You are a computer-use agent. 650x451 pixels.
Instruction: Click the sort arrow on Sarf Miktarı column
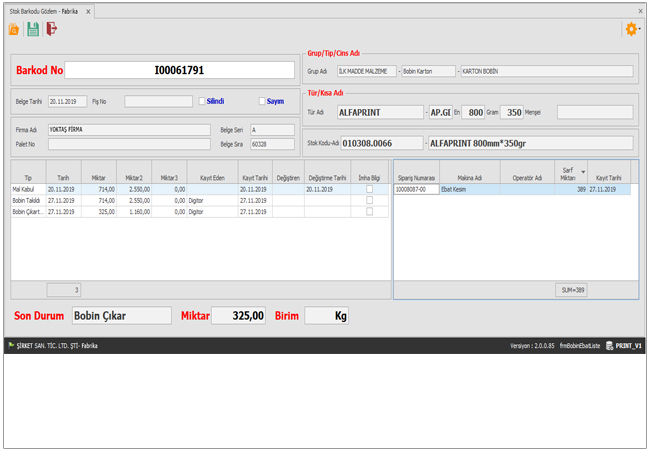(584, 174)
